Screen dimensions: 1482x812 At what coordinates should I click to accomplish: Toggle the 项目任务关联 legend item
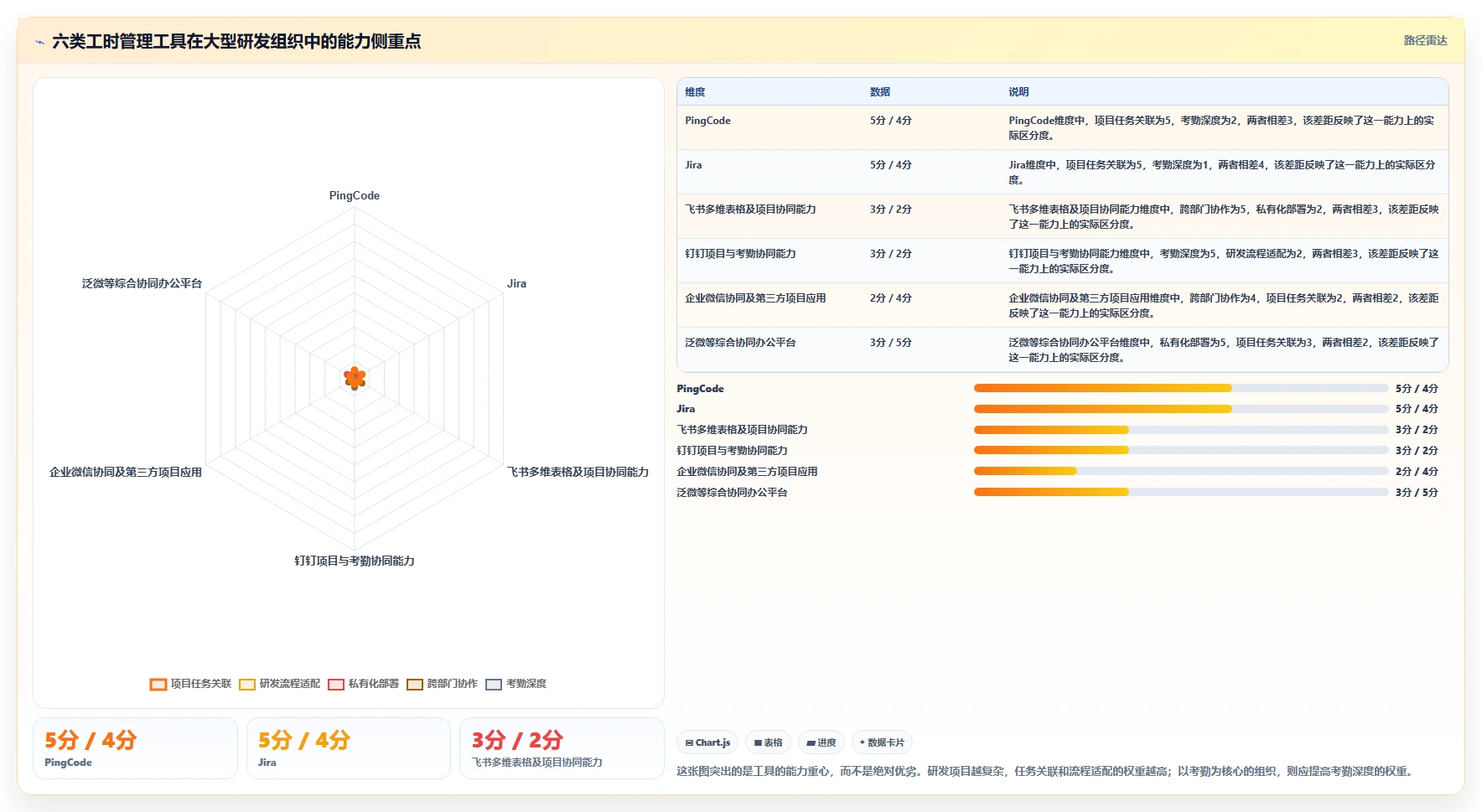click(190, 684)
